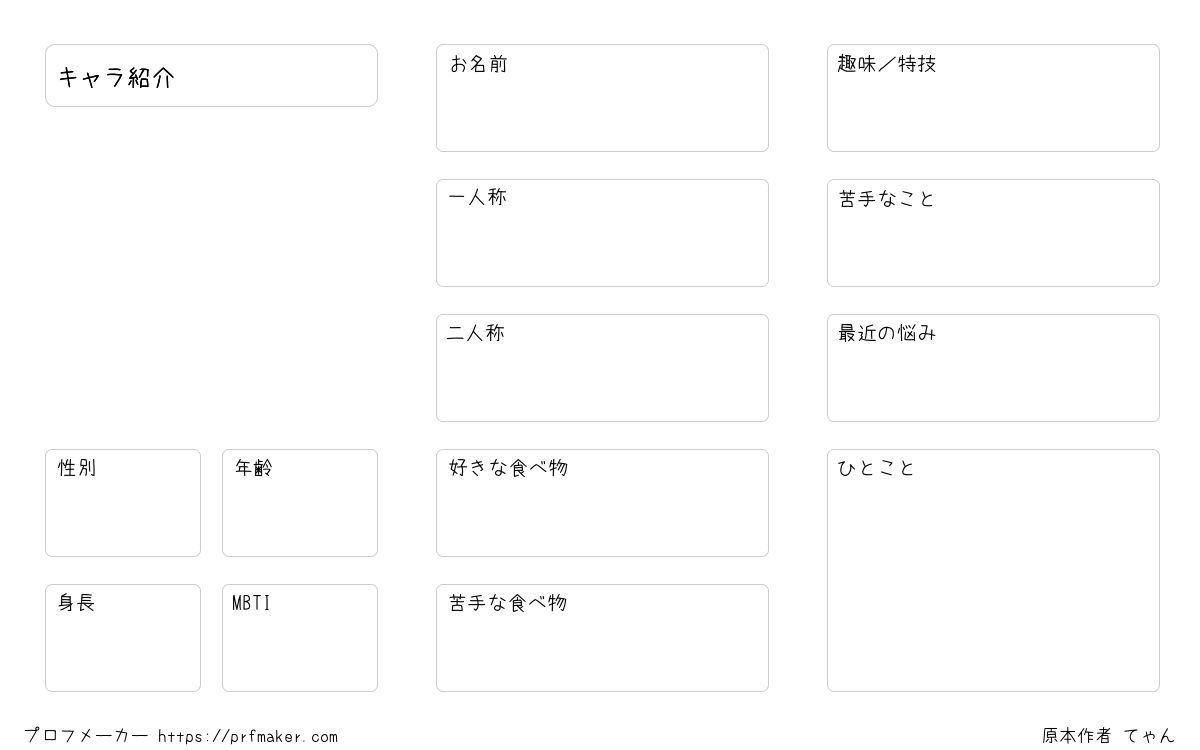Click the ひとこと label text

tap(876, 467)
